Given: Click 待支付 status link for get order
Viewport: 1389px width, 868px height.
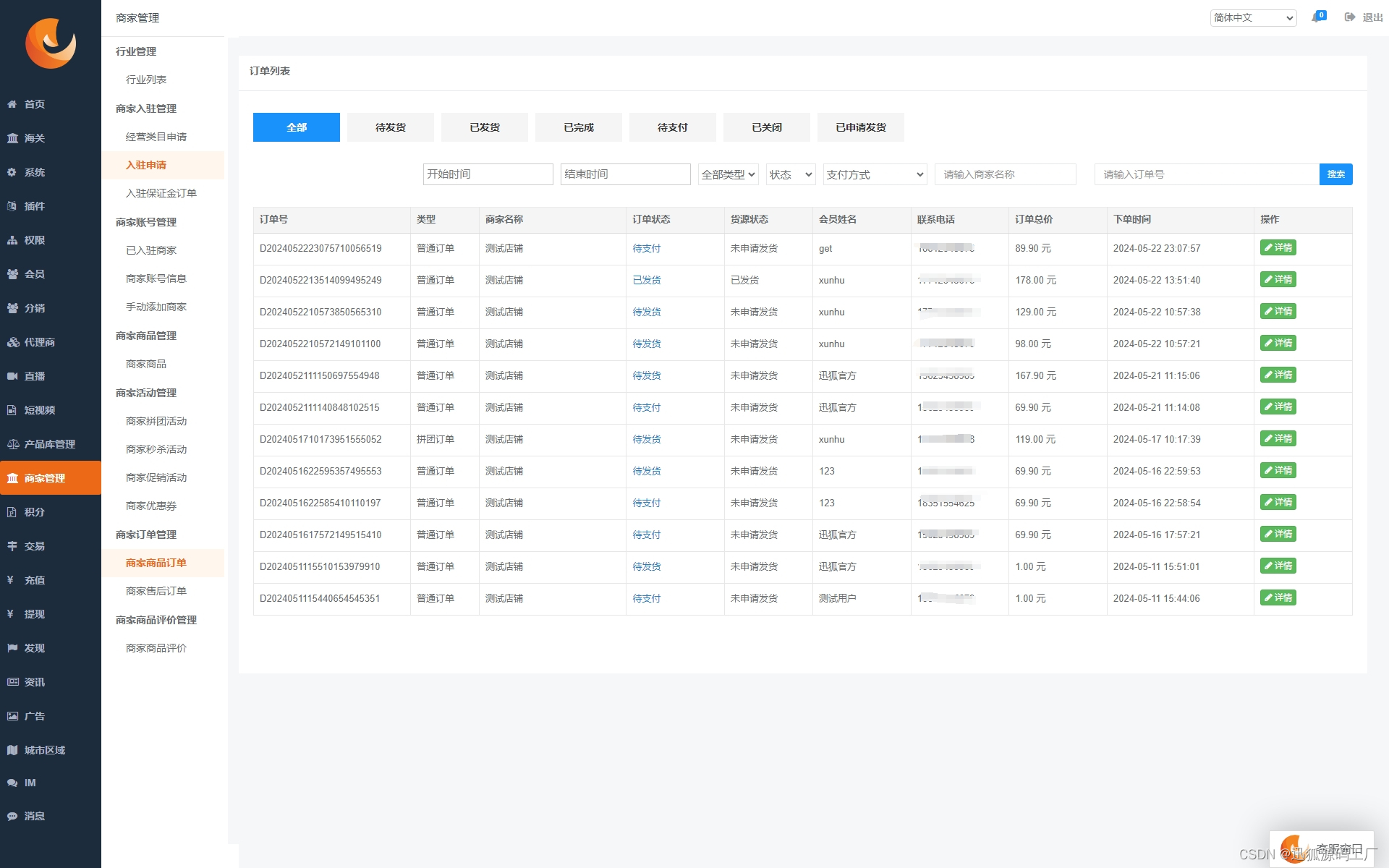Looking at the screenshot, I should (647, 248).
